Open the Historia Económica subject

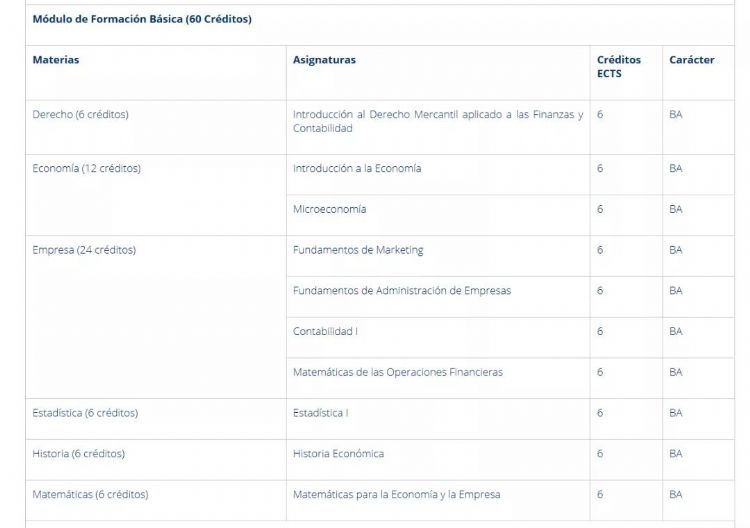(x=338, y=454)
